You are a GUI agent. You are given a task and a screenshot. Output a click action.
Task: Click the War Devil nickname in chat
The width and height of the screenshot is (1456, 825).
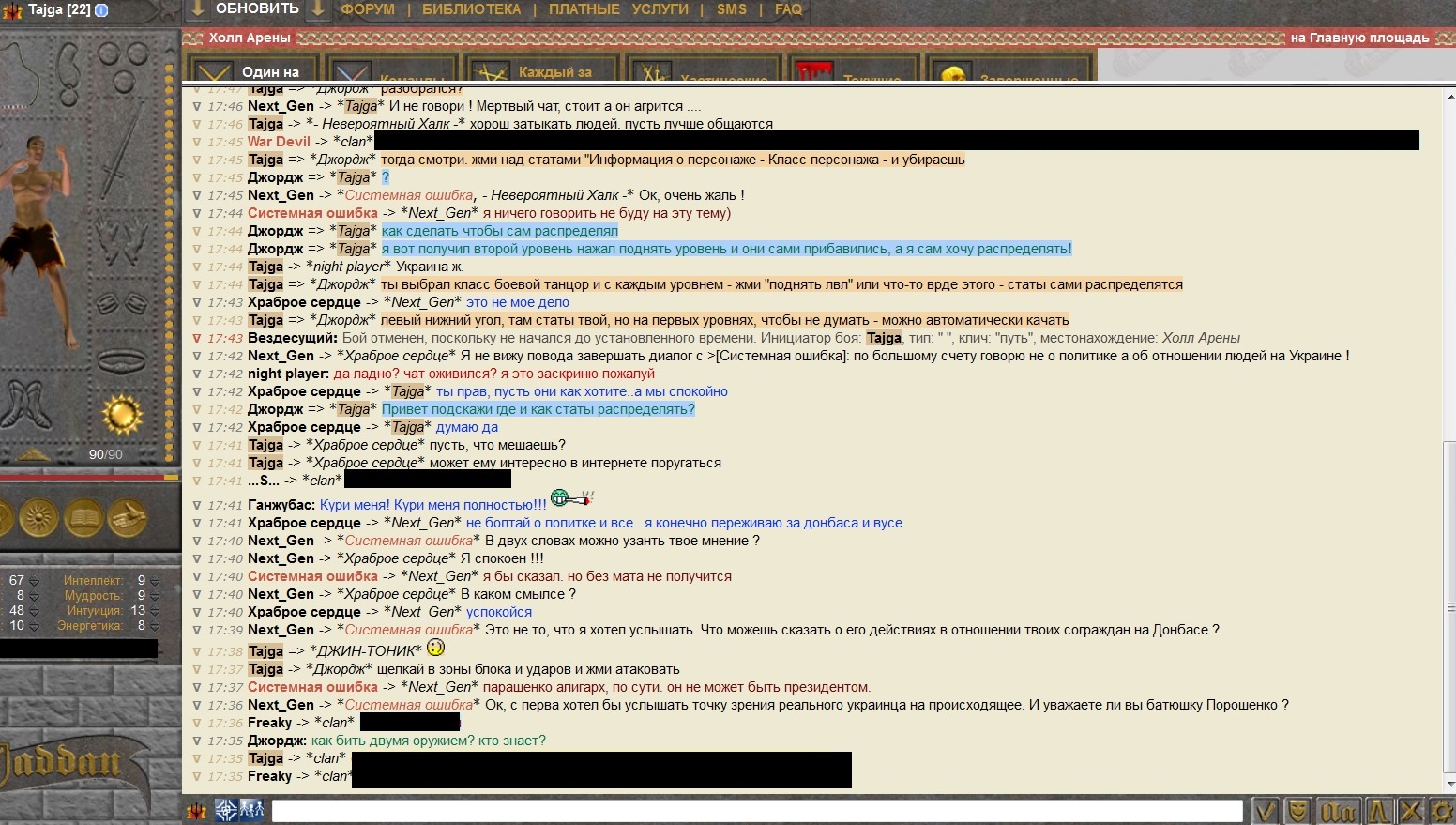[279, 142]
